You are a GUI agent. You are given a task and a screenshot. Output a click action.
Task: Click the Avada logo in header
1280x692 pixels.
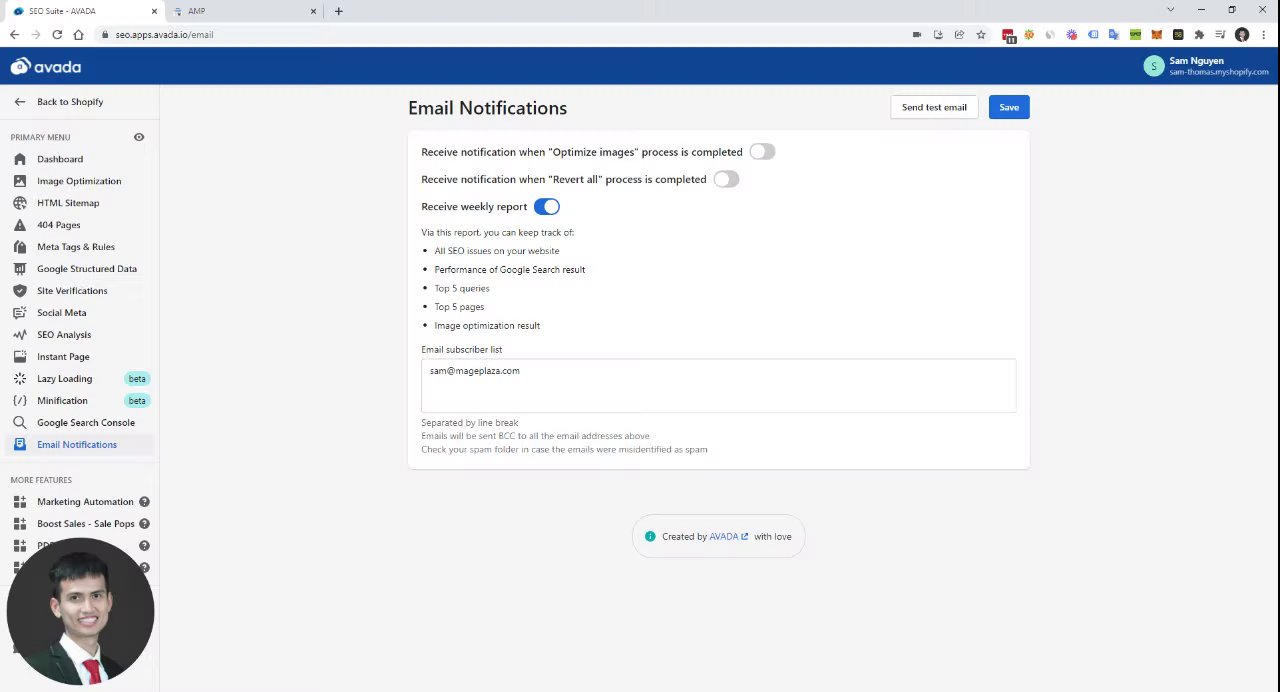[x=46, y=67]
